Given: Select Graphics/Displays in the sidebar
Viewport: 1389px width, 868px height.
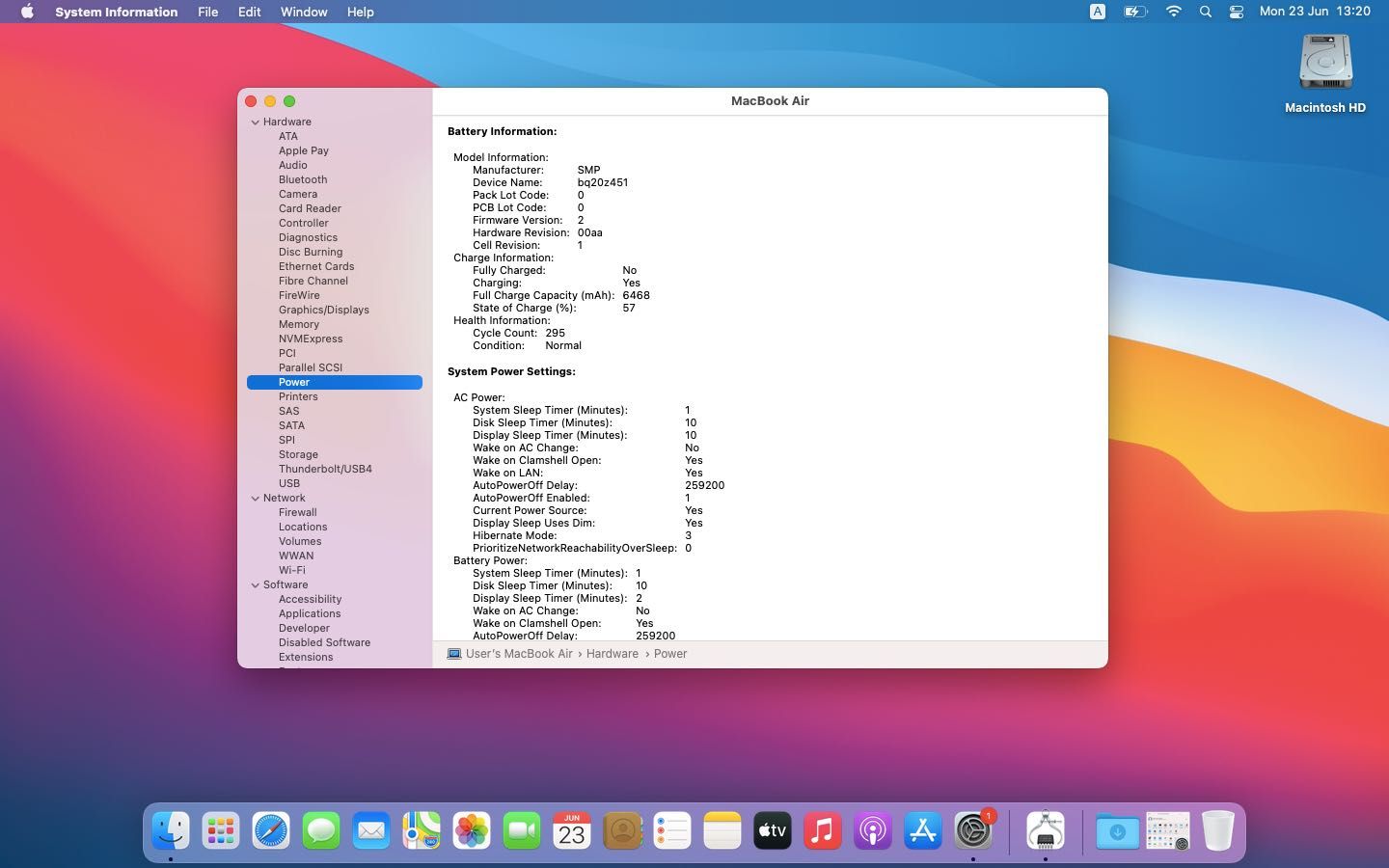Looking at the screenshot, I should tap(324, 310).
